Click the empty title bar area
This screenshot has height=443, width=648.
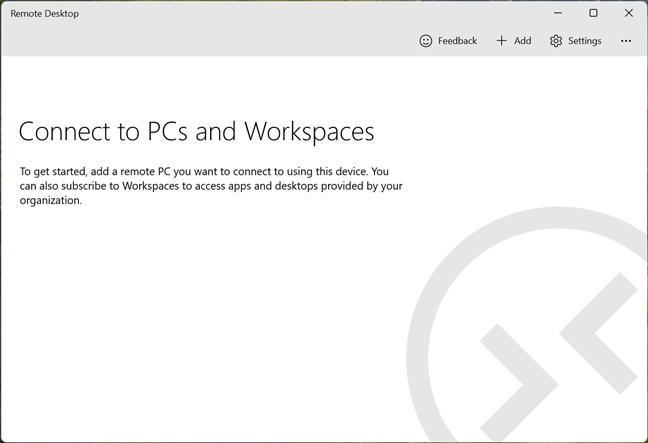(x=300, y=14)
